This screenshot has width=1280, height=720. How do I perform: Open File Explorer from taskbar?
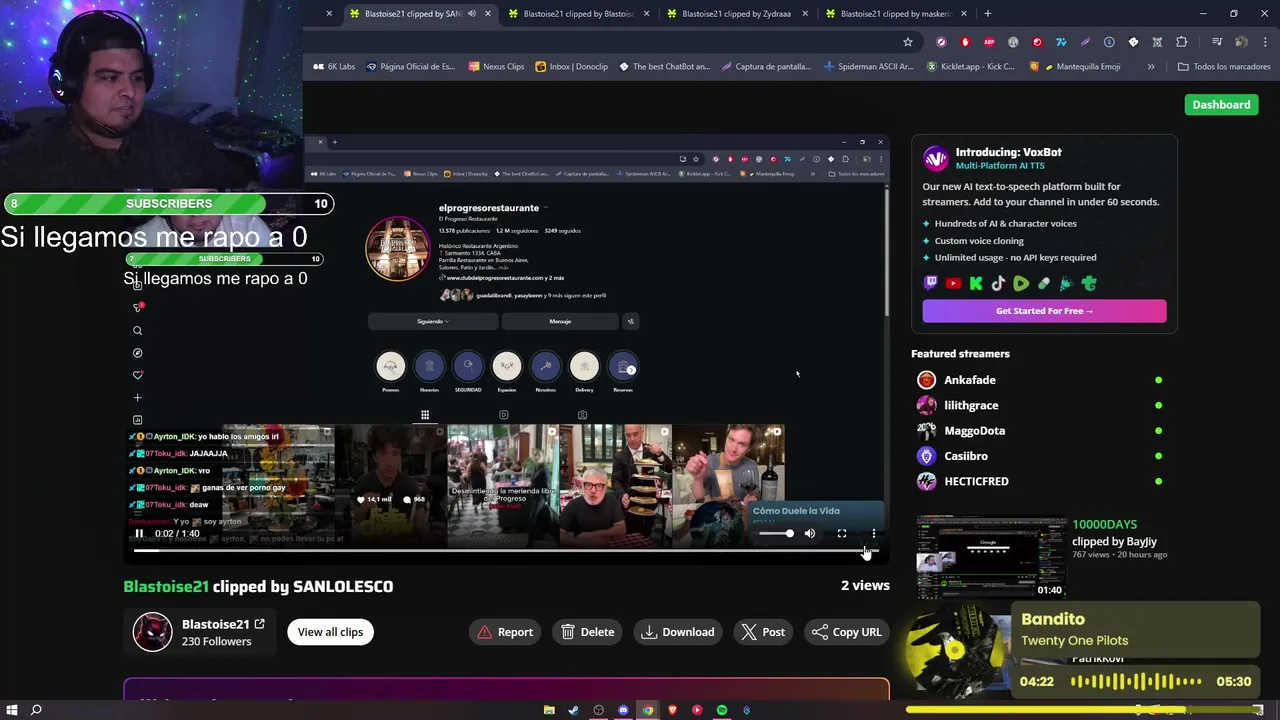549,710
